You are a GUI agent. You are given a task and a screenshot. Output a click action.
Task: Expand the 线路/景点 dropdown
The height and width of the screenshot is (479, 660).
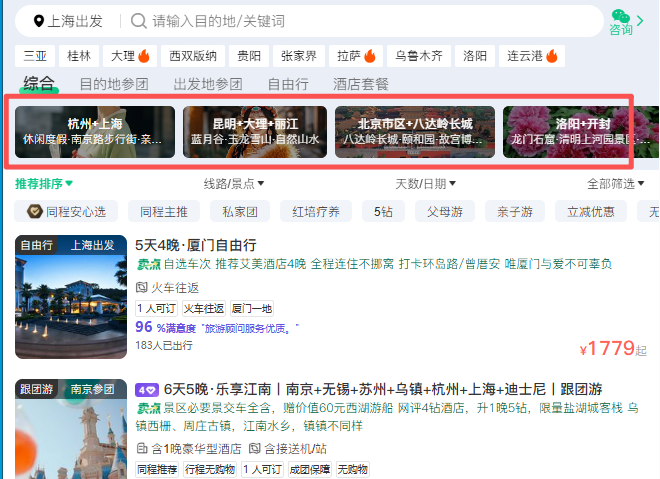234,184
